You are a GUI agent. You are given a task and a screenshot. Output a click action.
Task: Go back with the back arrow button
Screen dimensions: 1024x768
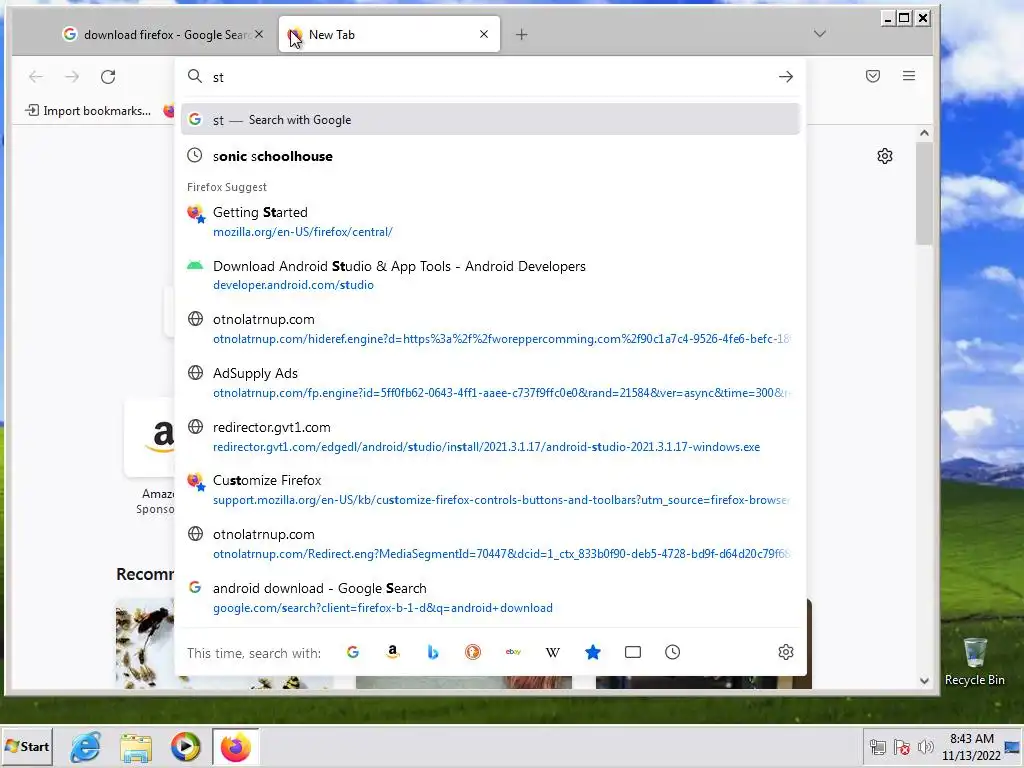(x=36, y=77)
